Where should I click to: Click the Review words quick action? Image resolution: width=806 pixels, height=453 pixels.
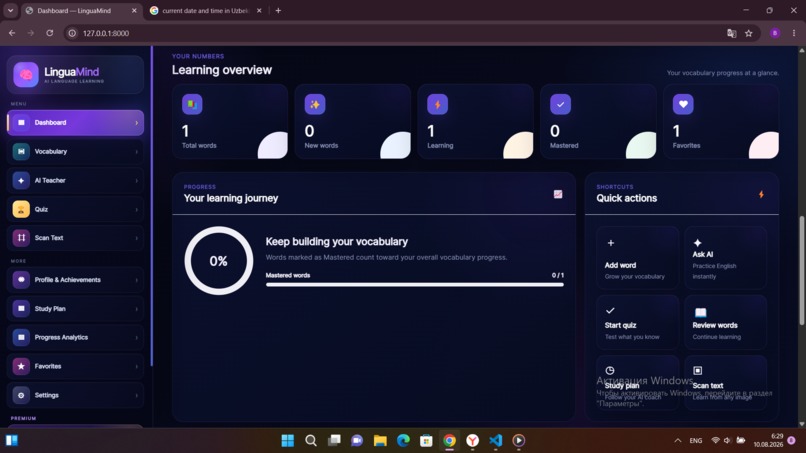(725, 322)
